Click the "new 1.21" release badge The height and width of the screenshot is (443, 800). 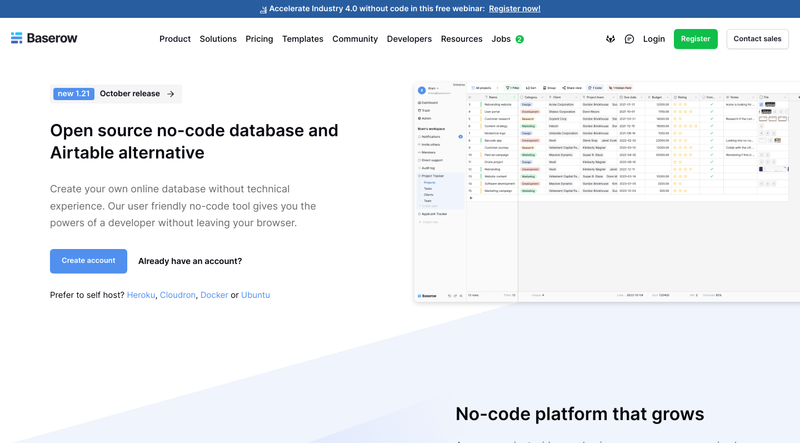coord(73,94)
